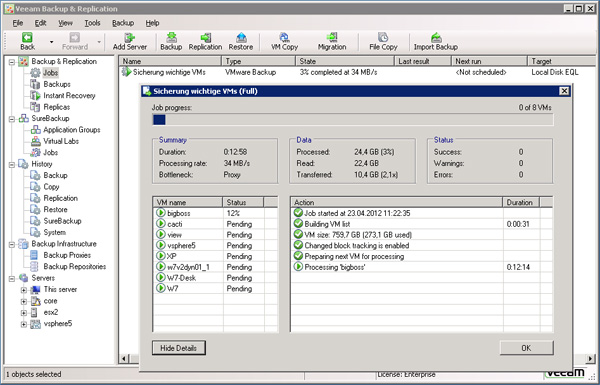Expand the vsphere5 server node
The height and width of the screenshot is (385, 600).
click(24, 324)
